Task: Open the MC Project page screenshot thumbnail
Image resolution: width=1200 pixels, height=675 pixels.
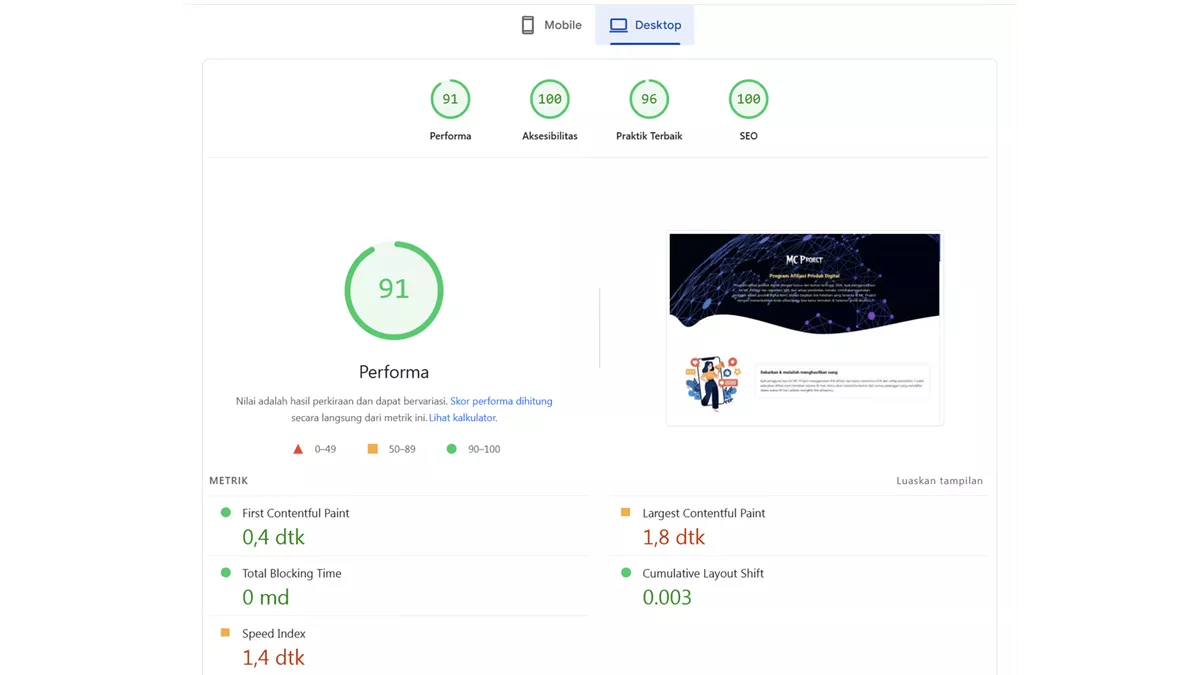Action: coord(804,328)
